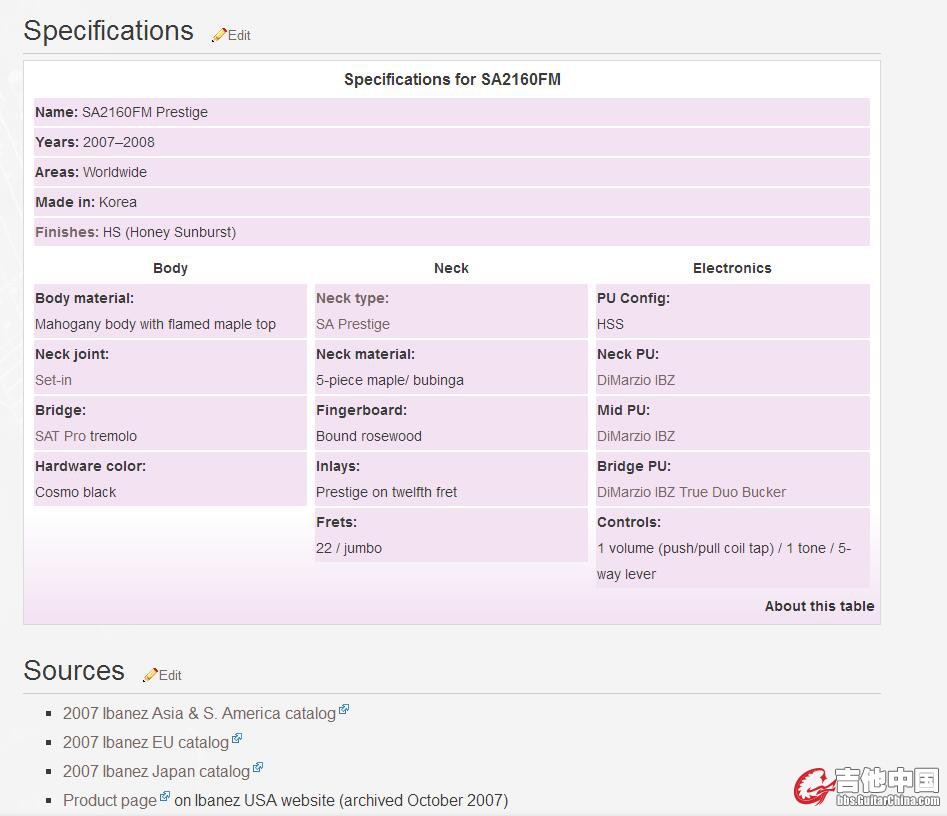947x816 pixels.
Task: Select the 'Worldwide' areas value
Action: (x=115, y=172)
